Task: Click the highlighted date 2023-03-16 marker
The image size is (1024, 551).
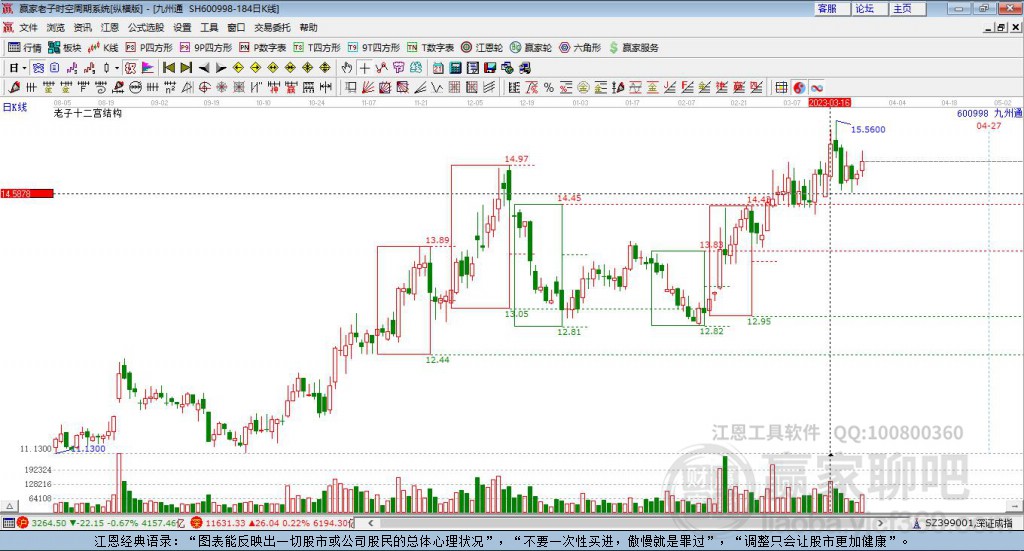Action: coord(829,102)
